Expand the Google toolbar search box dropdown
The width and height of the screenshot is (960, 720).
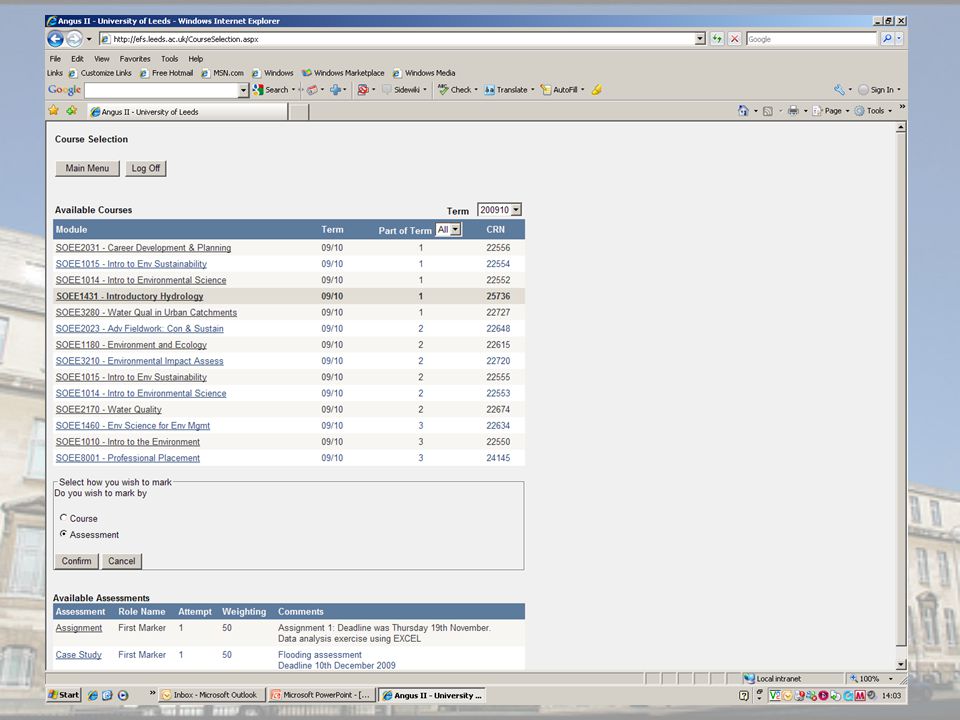tap(243, 91)
